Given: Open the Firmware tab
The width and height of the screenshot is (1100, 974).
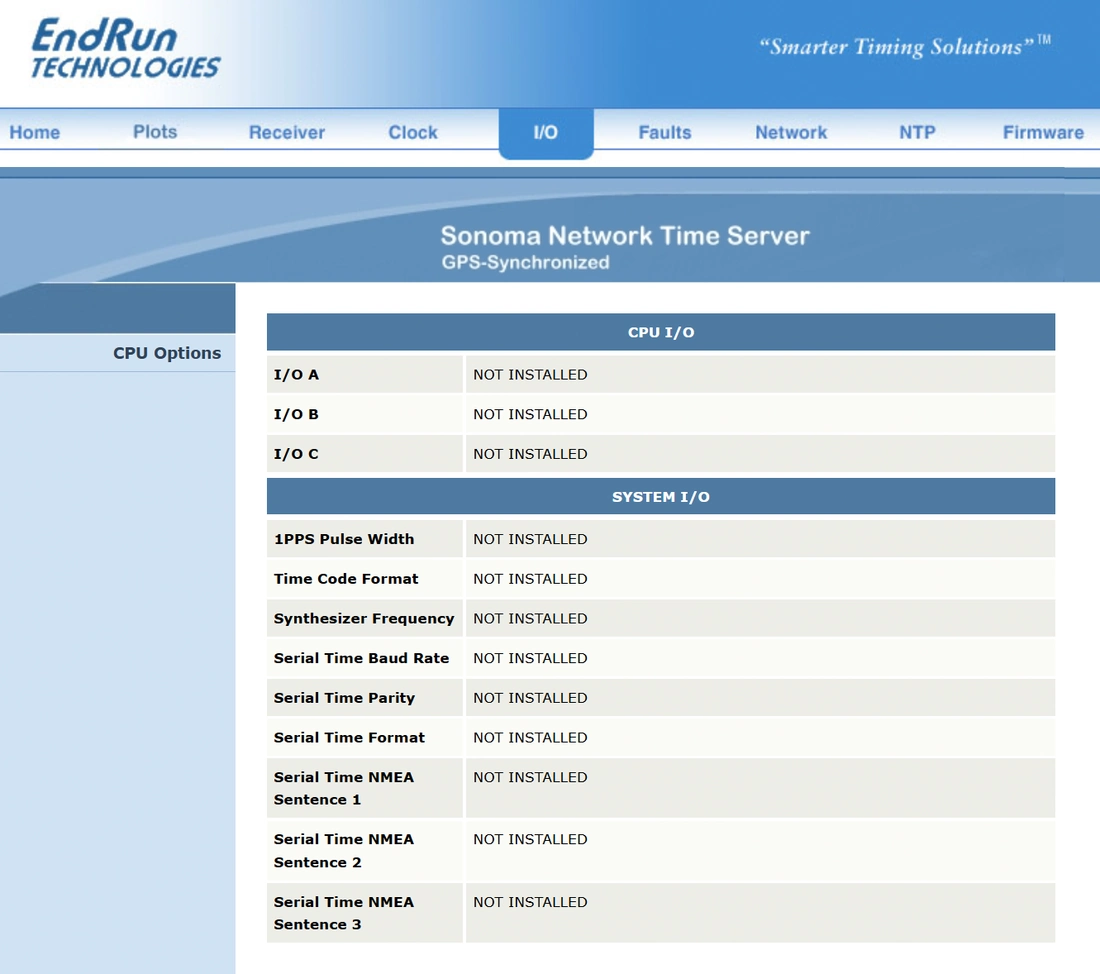Looking at the screenshot, I should tap(1043, 132).
